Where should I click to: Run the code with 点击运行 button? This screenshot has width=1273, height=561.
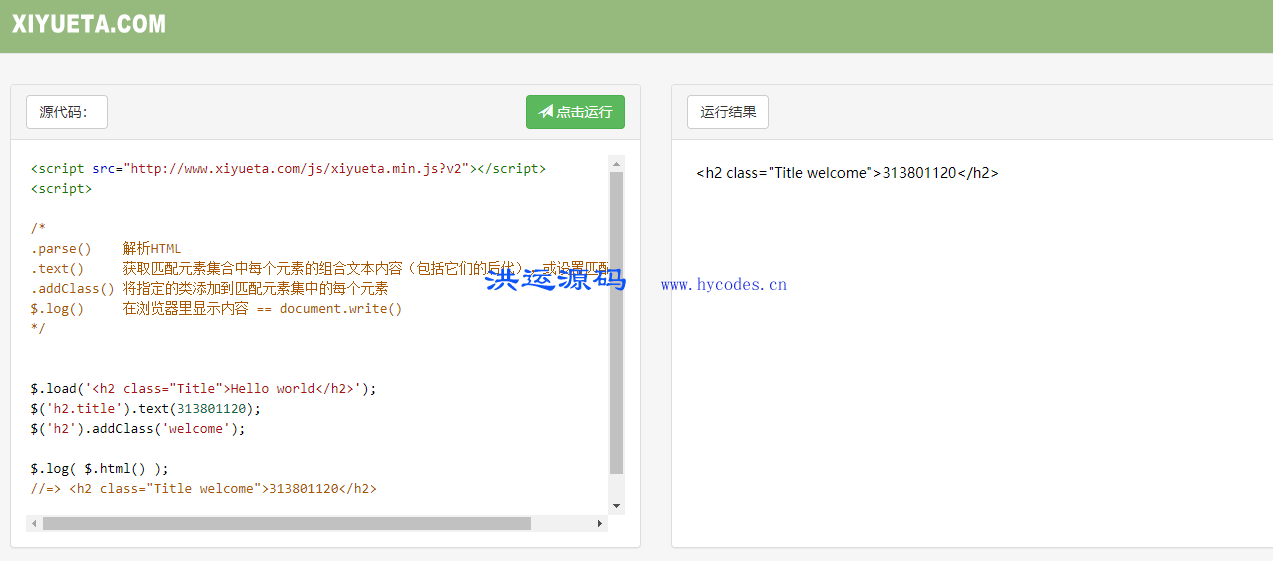pos(575,112)
